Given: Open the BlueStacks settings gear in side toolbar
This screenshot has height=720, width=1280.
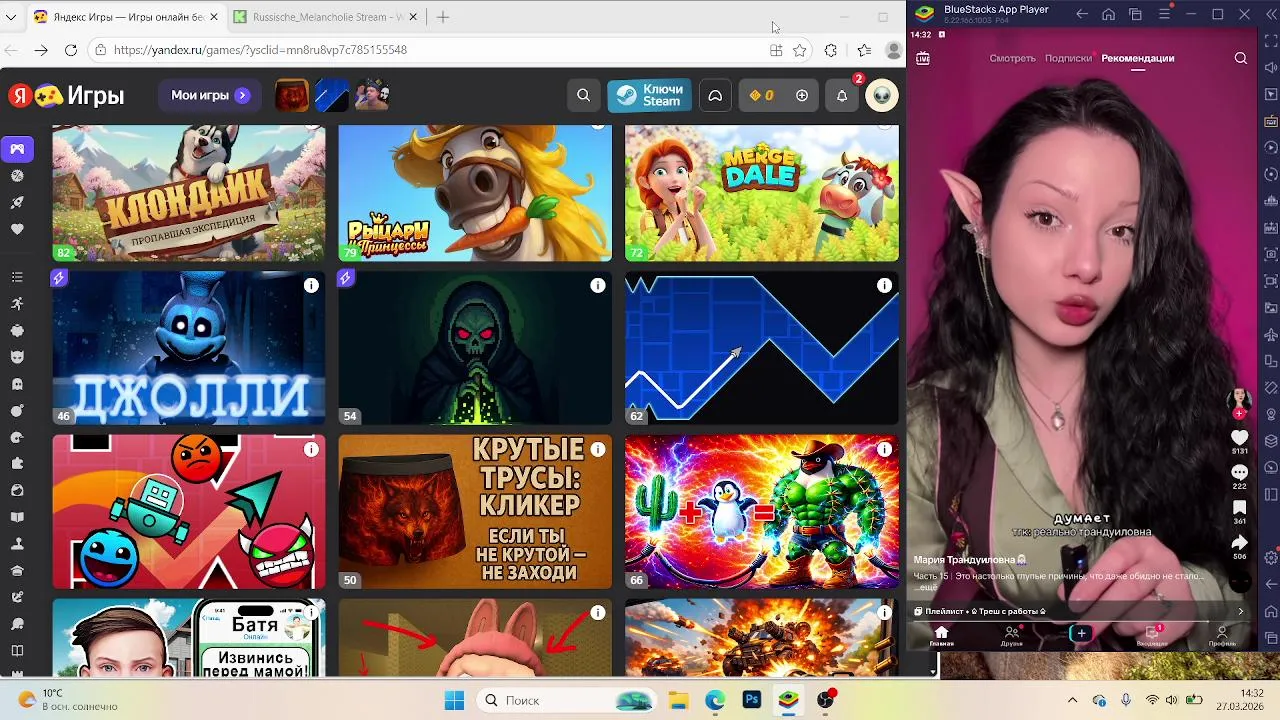Looking at the screenshot, I should [x=1271, y=557].
